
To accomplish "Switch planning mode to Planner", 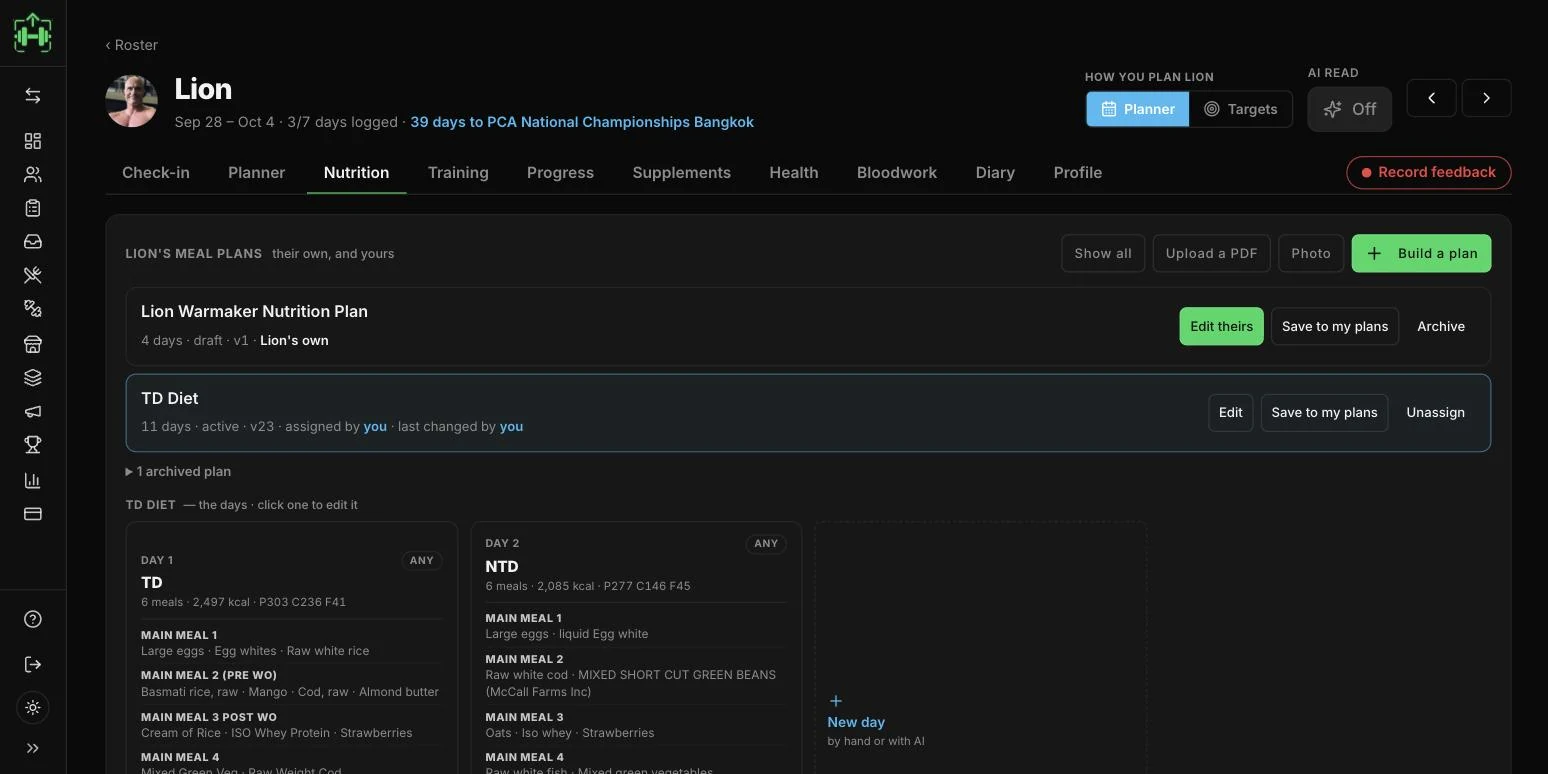I will point(1138,109).
